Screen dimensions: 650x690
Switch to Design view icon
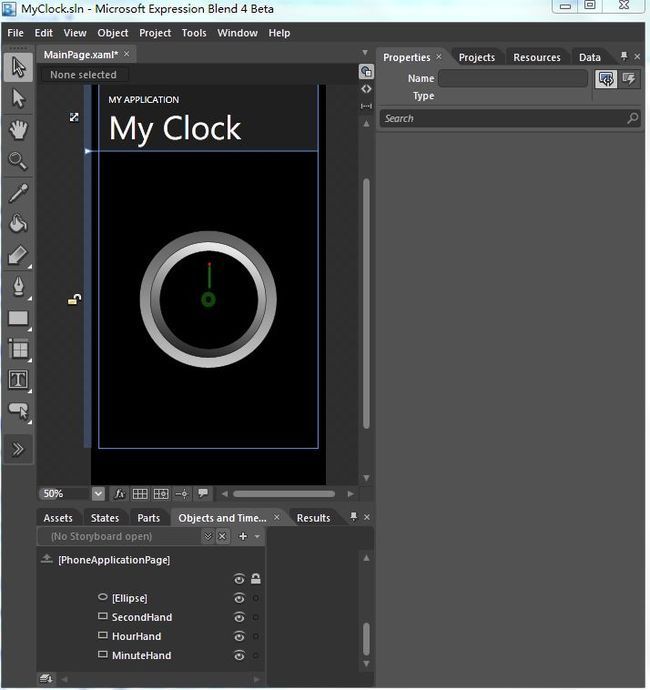366,71
